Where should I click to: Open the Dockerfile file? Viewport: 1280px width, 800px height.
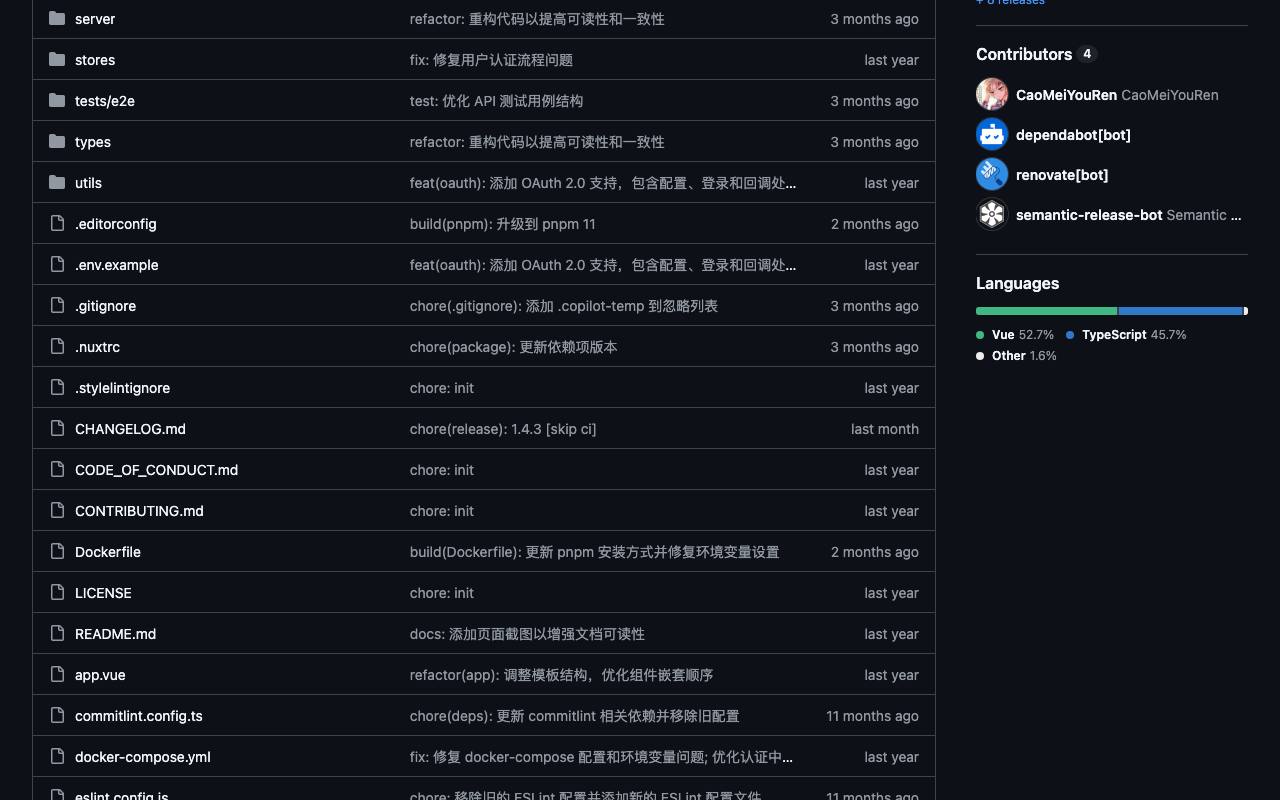click(108, 552)
